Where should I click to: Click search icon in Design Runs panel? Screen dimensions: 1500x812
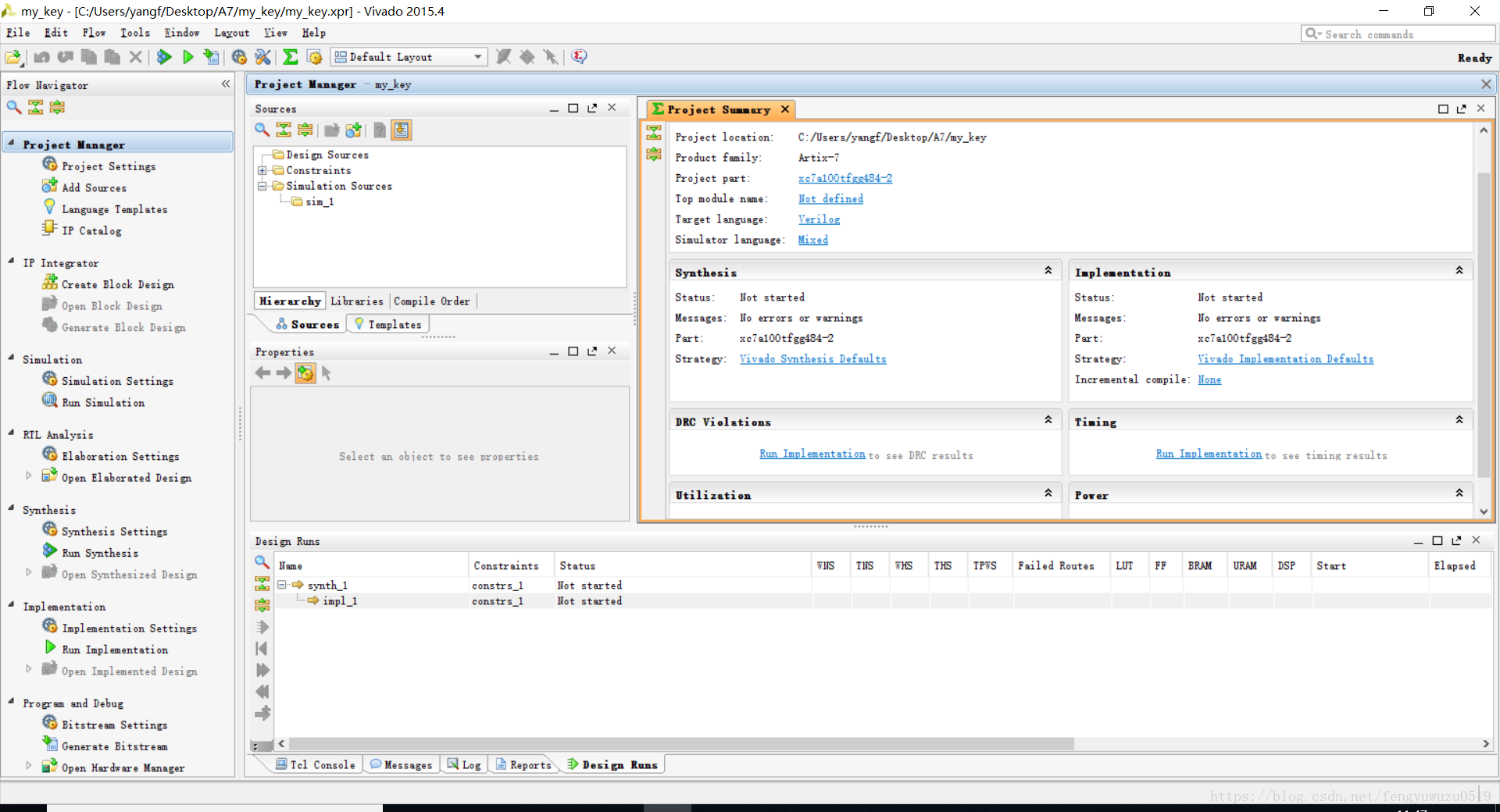262,562
